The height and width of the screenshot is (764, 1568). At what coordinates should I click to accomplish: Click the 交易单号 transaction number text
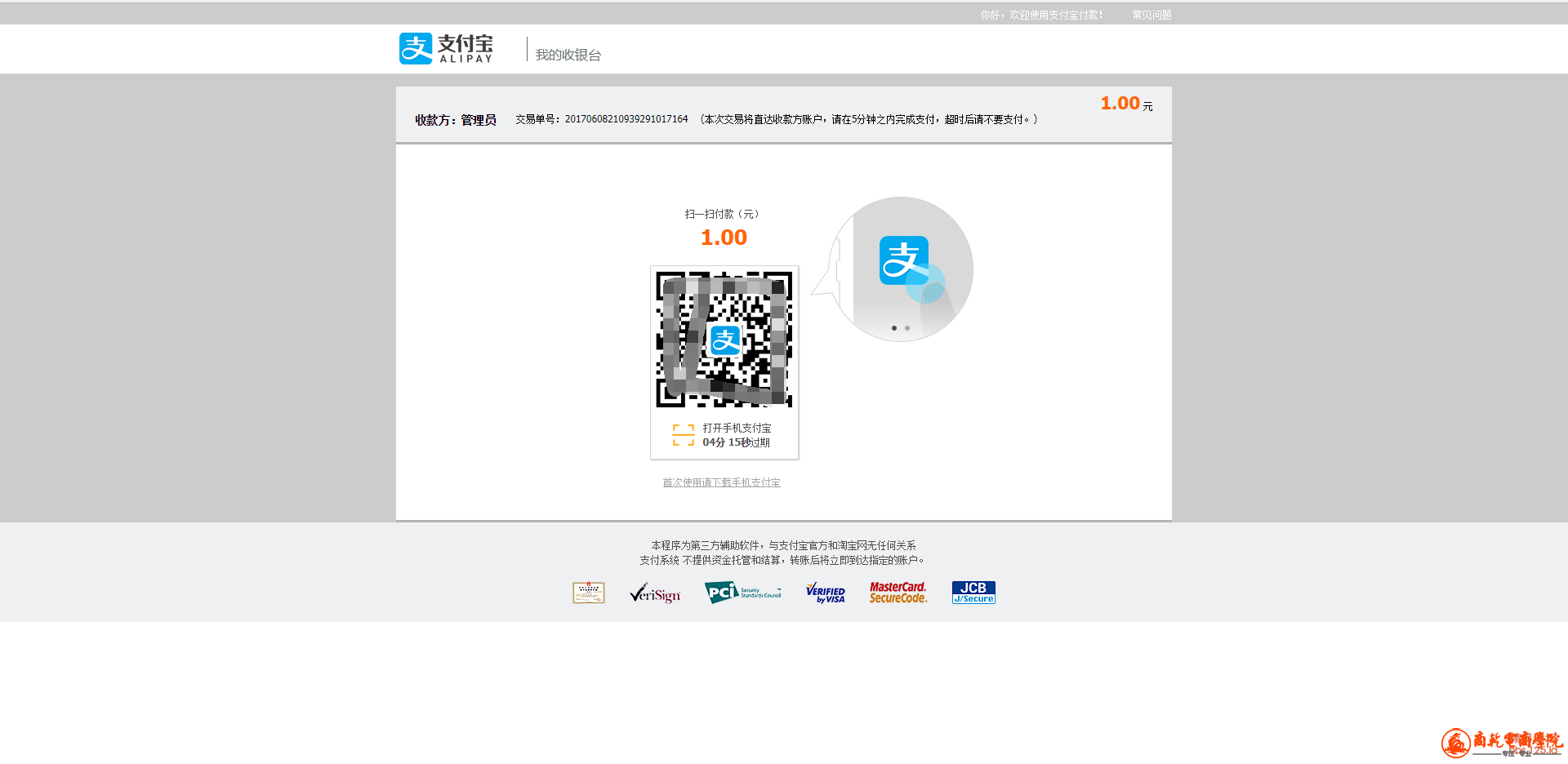click(602, 119)
